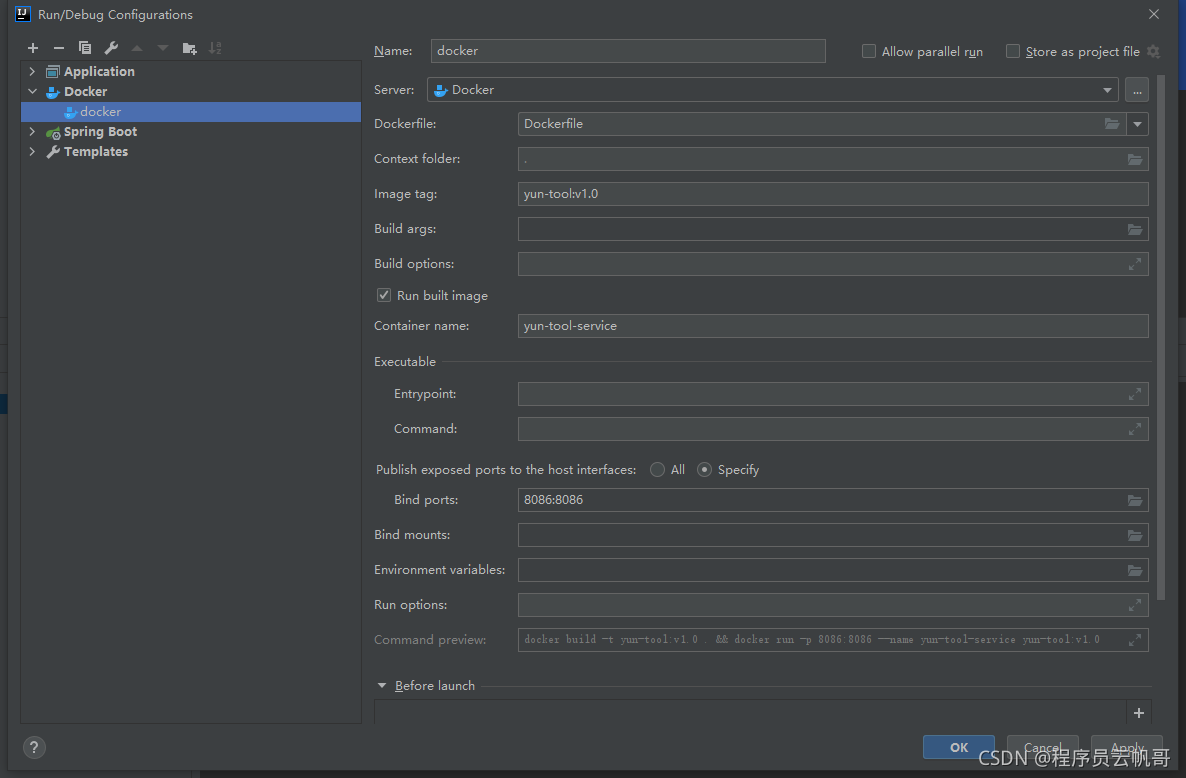
Task: Open Bind mounts editor
Action: coord(1135,535)
